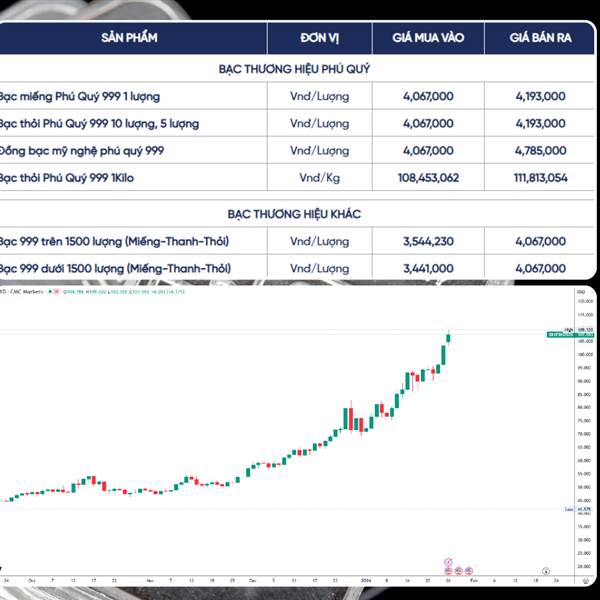This screenshot has height=600, width=600.
Task: Click sell price 4,193,000 for Bạc miếng 1 lượng
Action: coord(540,96)
